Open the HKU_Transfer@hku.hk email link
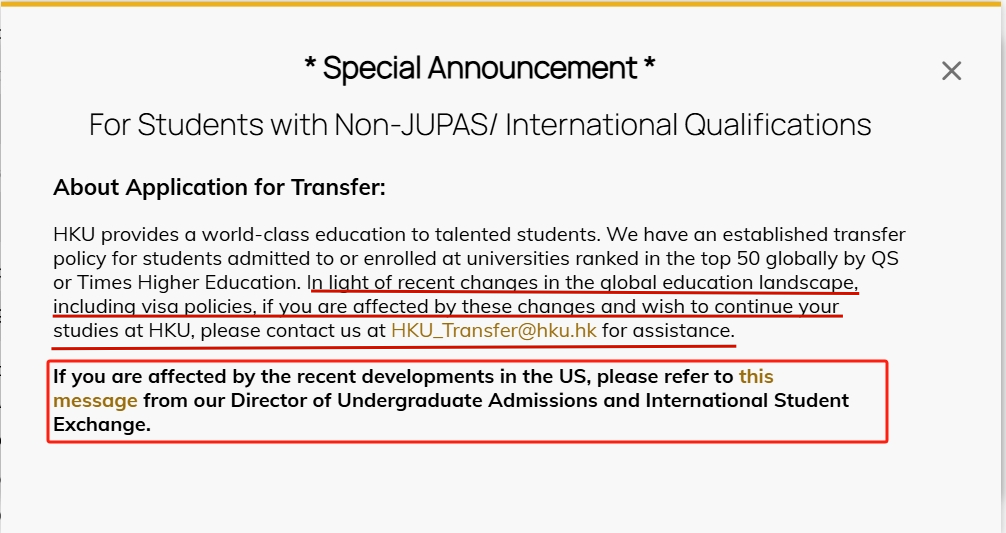The width and height of the screenshot is (1006, 533). 493,330
